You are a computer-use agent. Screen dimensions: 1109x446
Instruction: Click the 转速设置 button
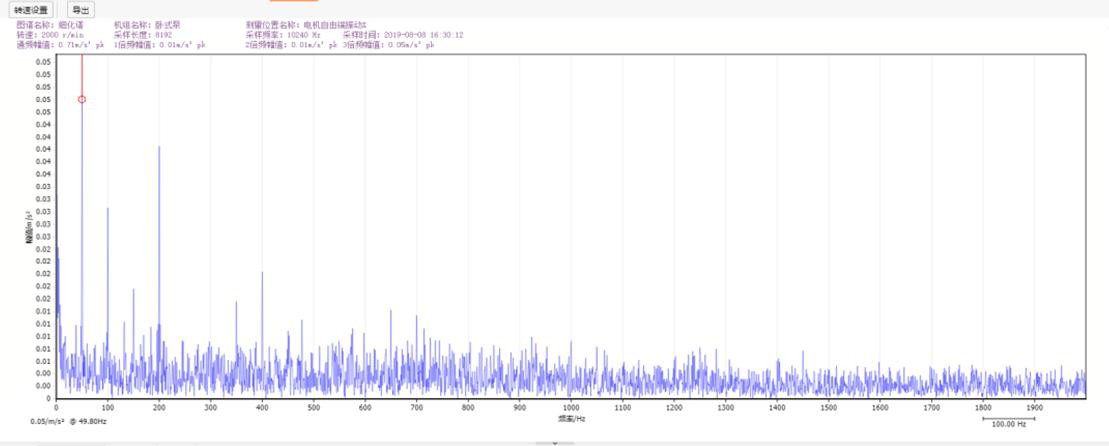tap(31, 9)
